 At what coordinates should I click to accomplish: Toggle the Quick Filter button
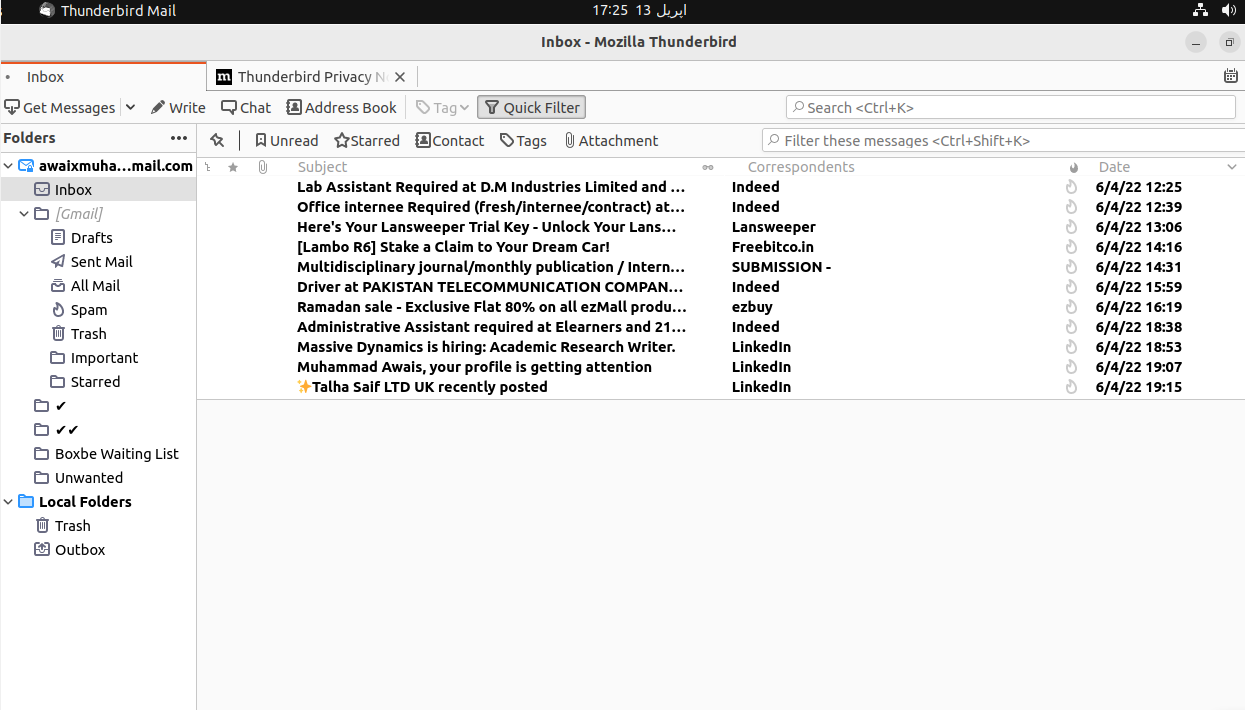coord(531,107)
